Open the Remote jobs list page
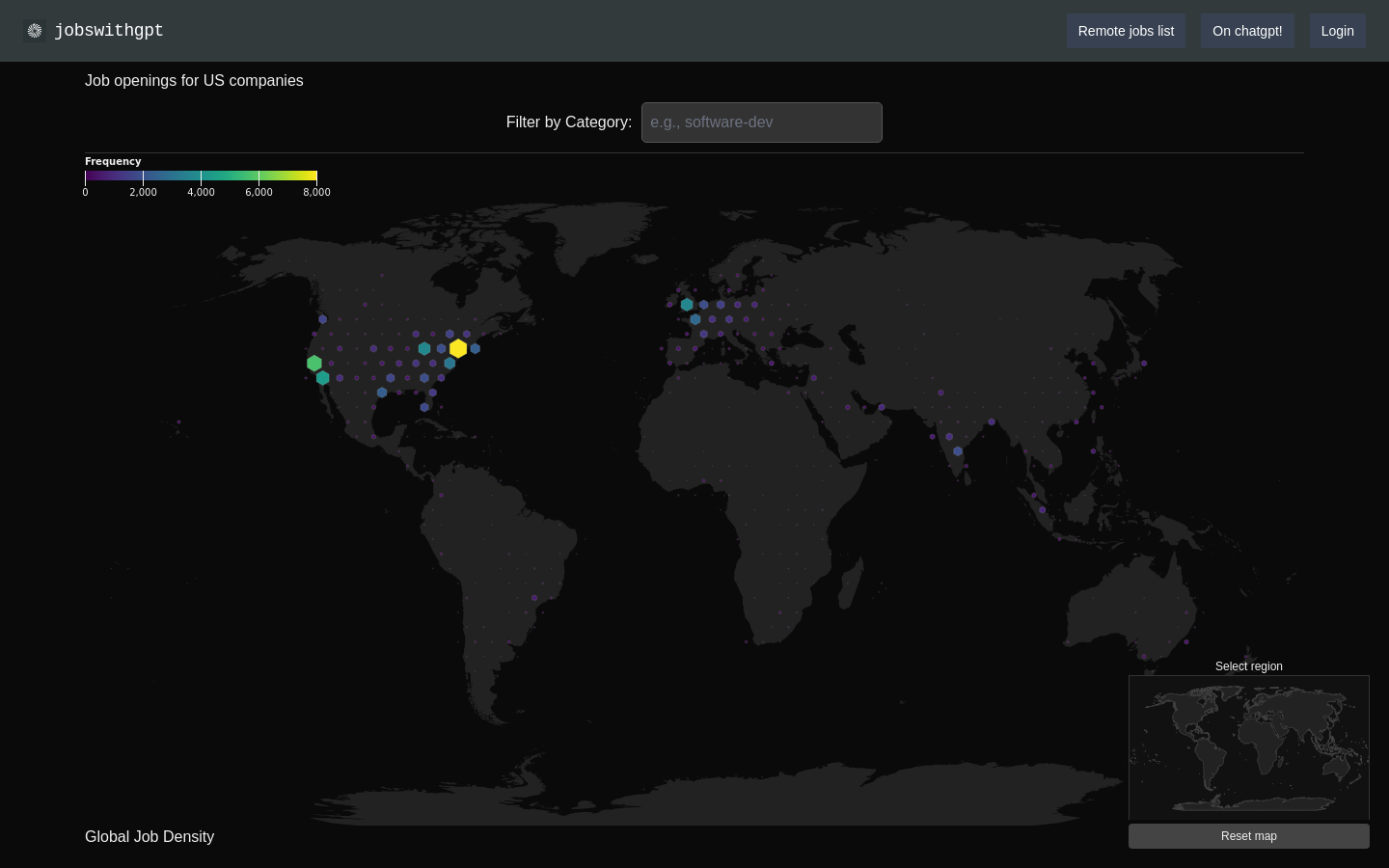 pos(1126,31)
